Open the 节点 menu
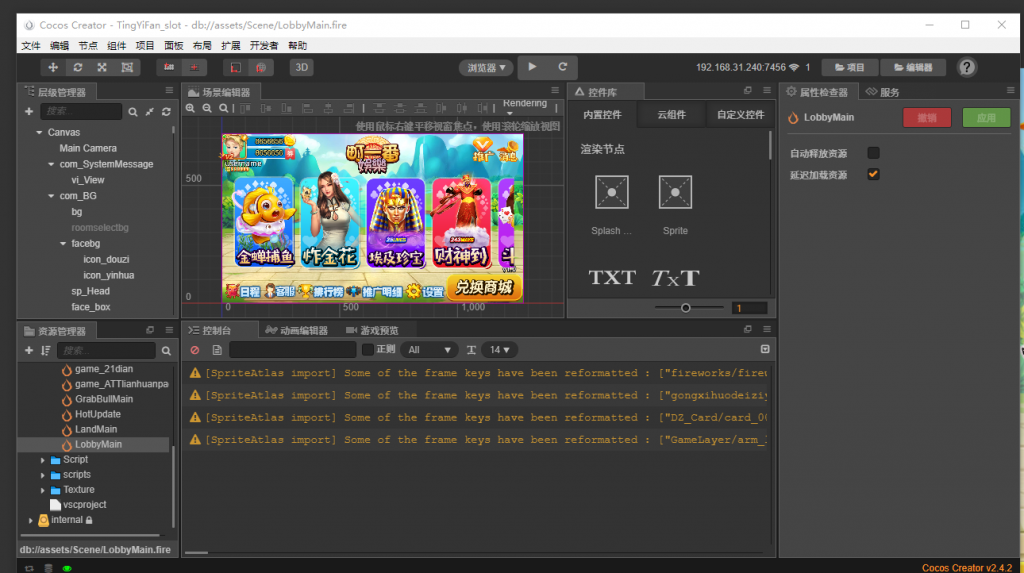Screen dimensions: 1024x573 (x=88, y=46)
